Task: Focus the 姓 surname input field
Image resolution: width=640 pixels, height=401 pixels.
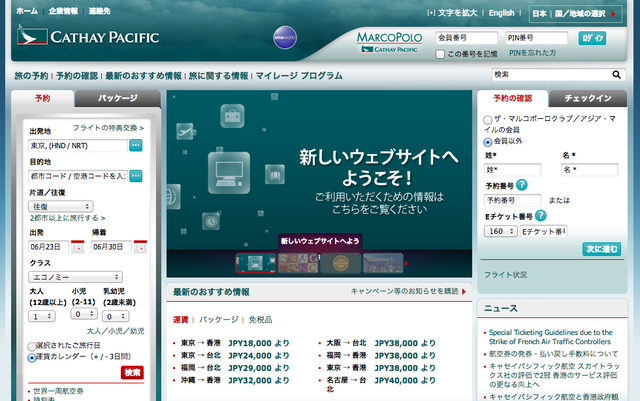Action: pyautogui.click(x=512, y=169)
